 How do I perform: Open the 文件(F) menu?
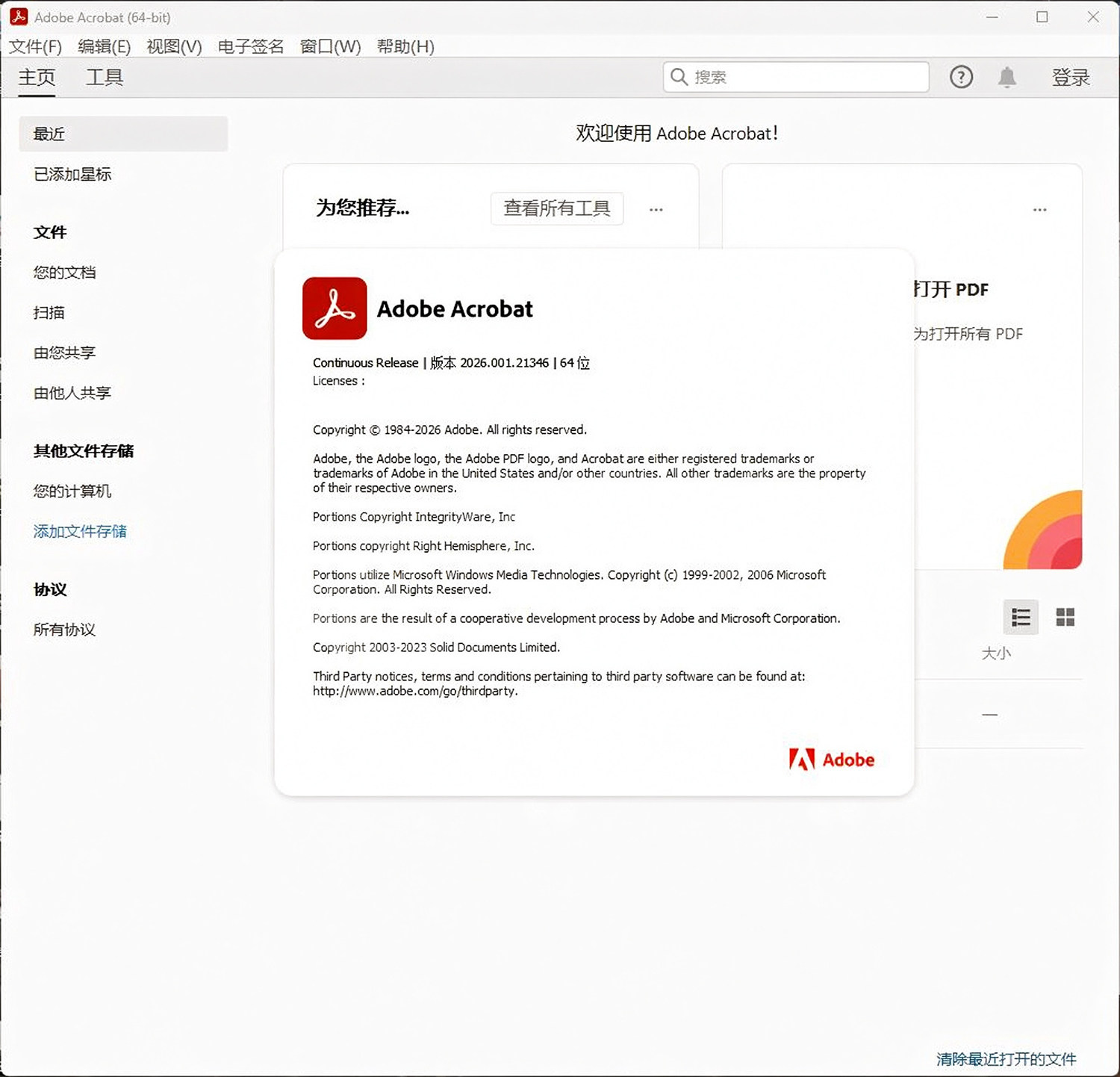click(x=35, y=46)
